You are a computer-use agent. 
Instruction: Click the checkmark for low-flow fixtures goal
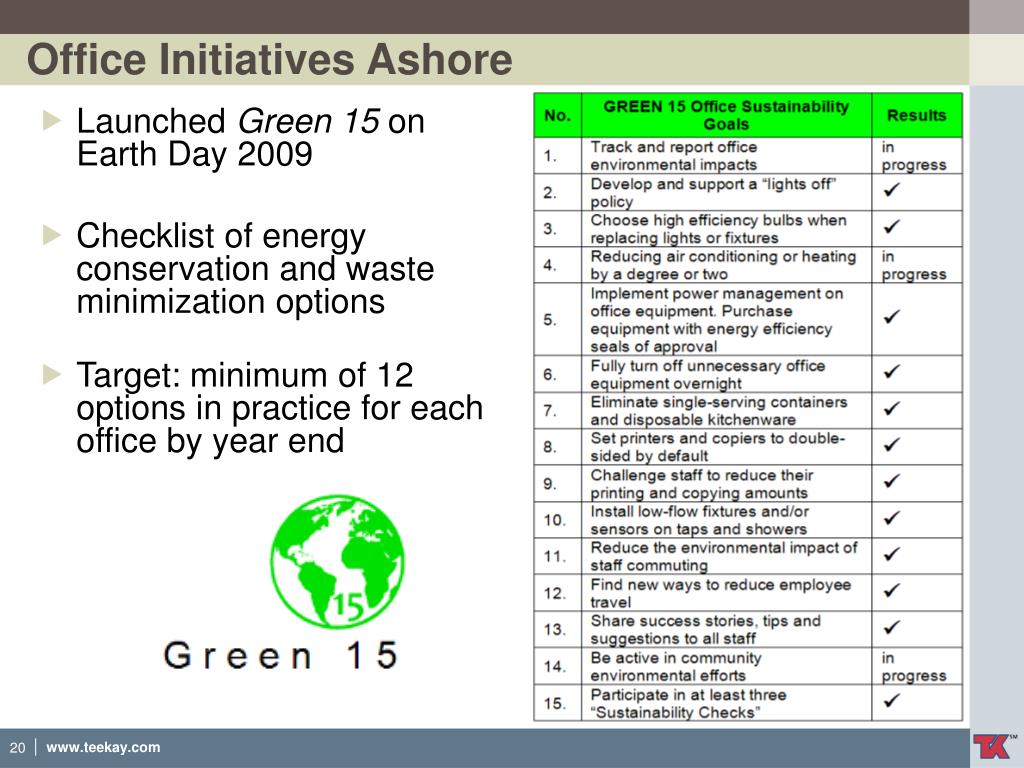tap(891, 518)
